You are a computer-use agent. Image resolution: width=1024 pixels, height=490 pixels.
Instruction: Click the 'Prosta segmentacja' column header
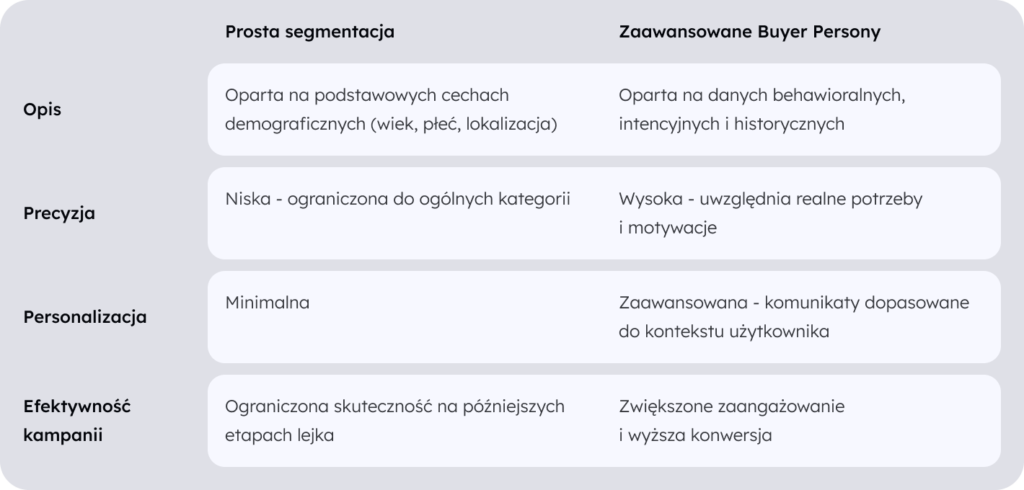click(310, 32)
